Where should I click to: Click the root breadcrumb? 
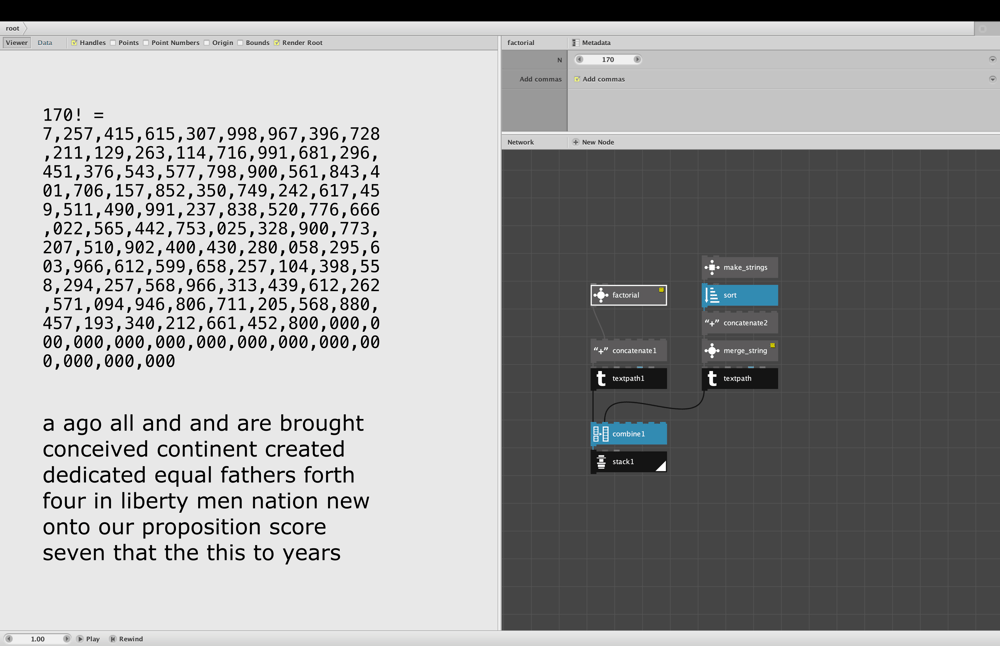[12, 28]
